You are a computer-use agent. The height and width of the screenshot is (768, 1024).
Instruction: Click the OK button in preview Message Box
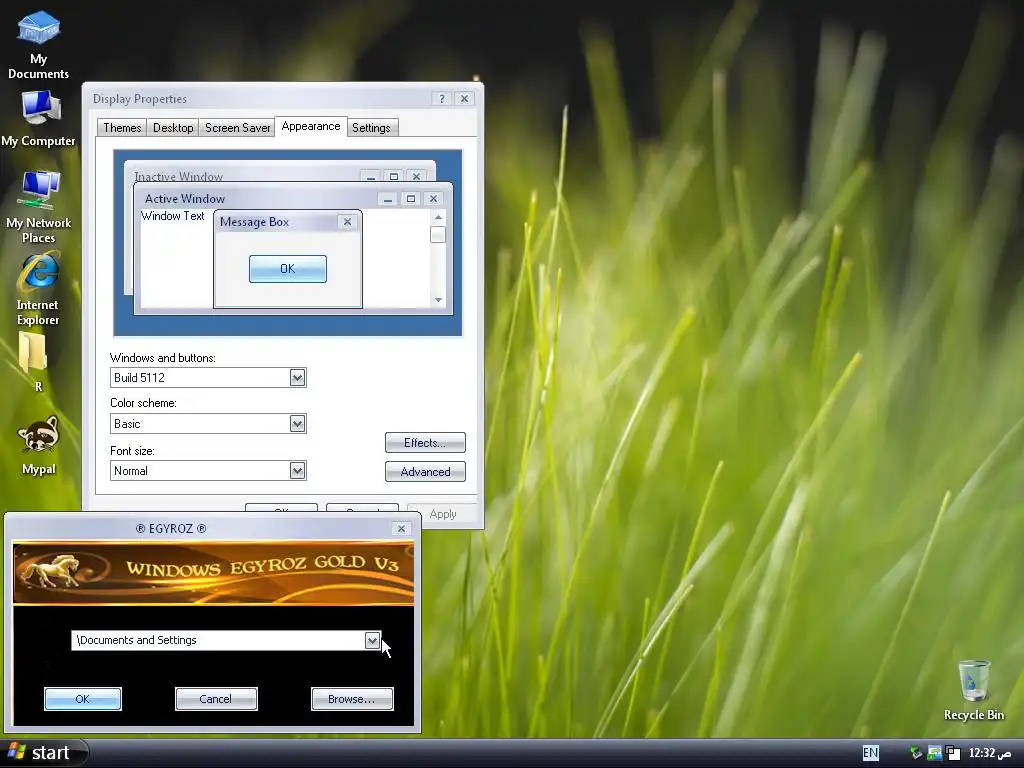click(x=288, y=269)
